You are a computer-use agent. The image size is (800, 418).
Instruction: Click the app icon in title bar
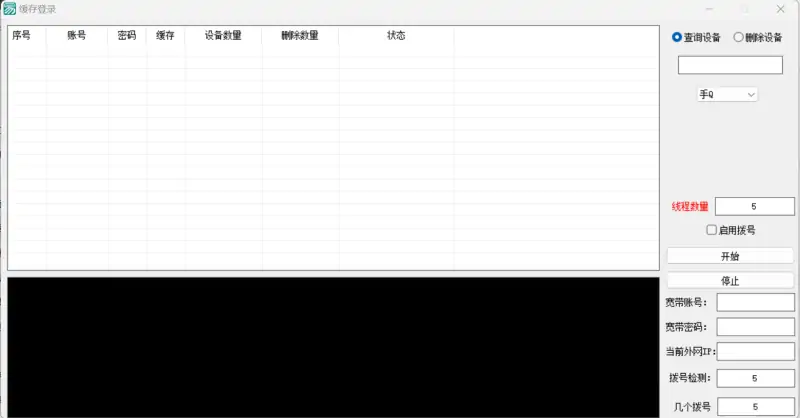click(9, 9)
